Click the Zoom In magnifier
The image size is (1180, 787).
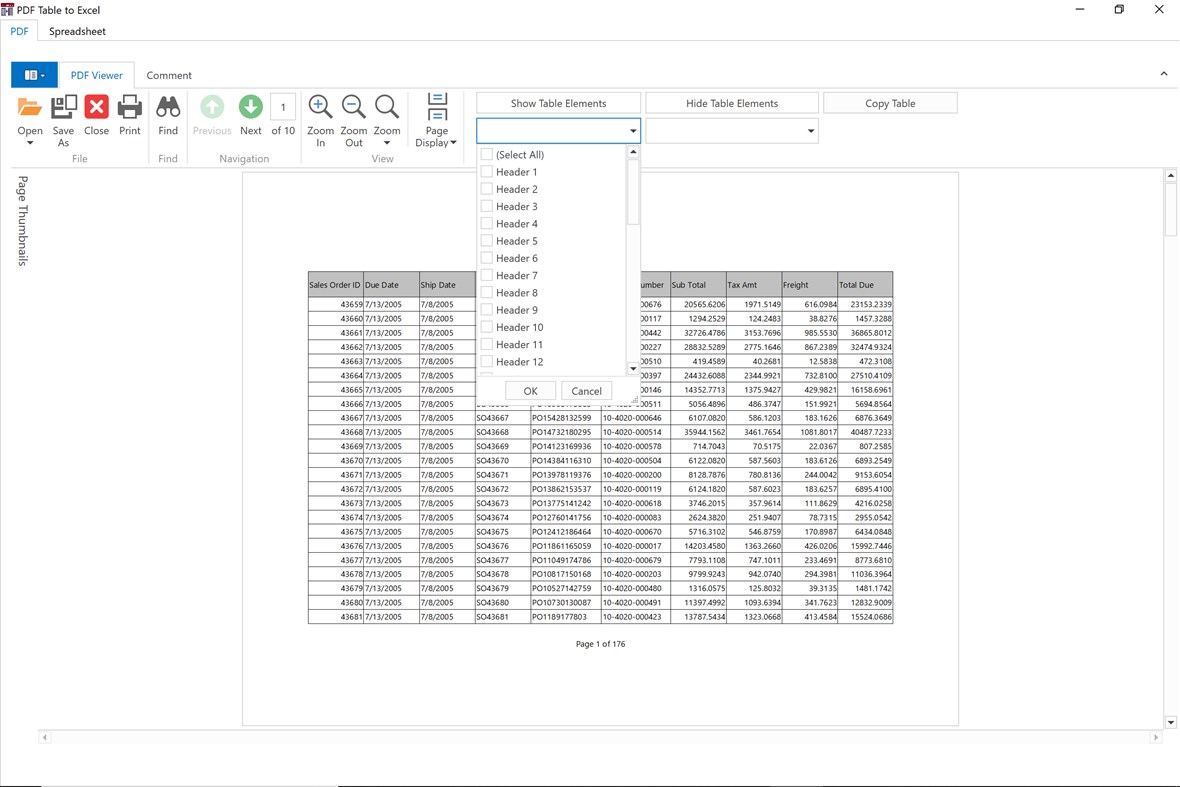pos(321,107)
